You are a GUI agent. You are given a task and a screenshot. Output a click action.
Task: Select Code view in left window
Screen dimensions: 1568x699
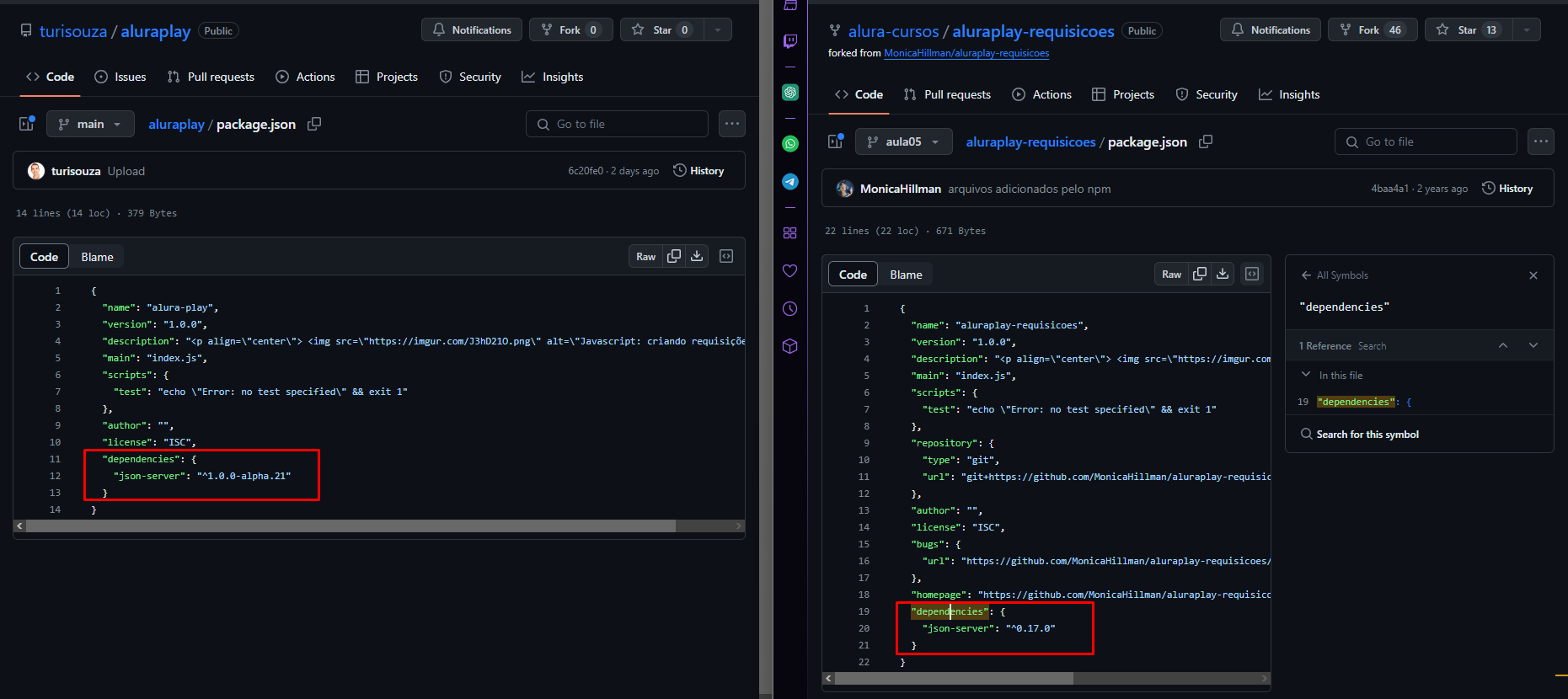(x=44, y=257)
